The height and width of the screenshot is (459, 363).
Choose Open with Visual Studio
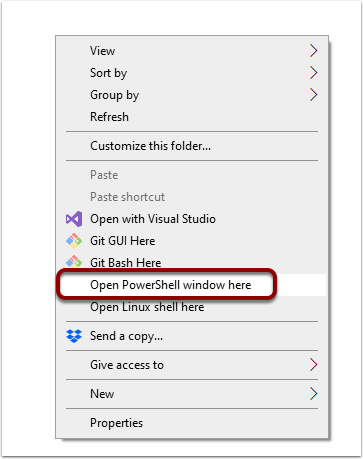click(x=153, y=219)
